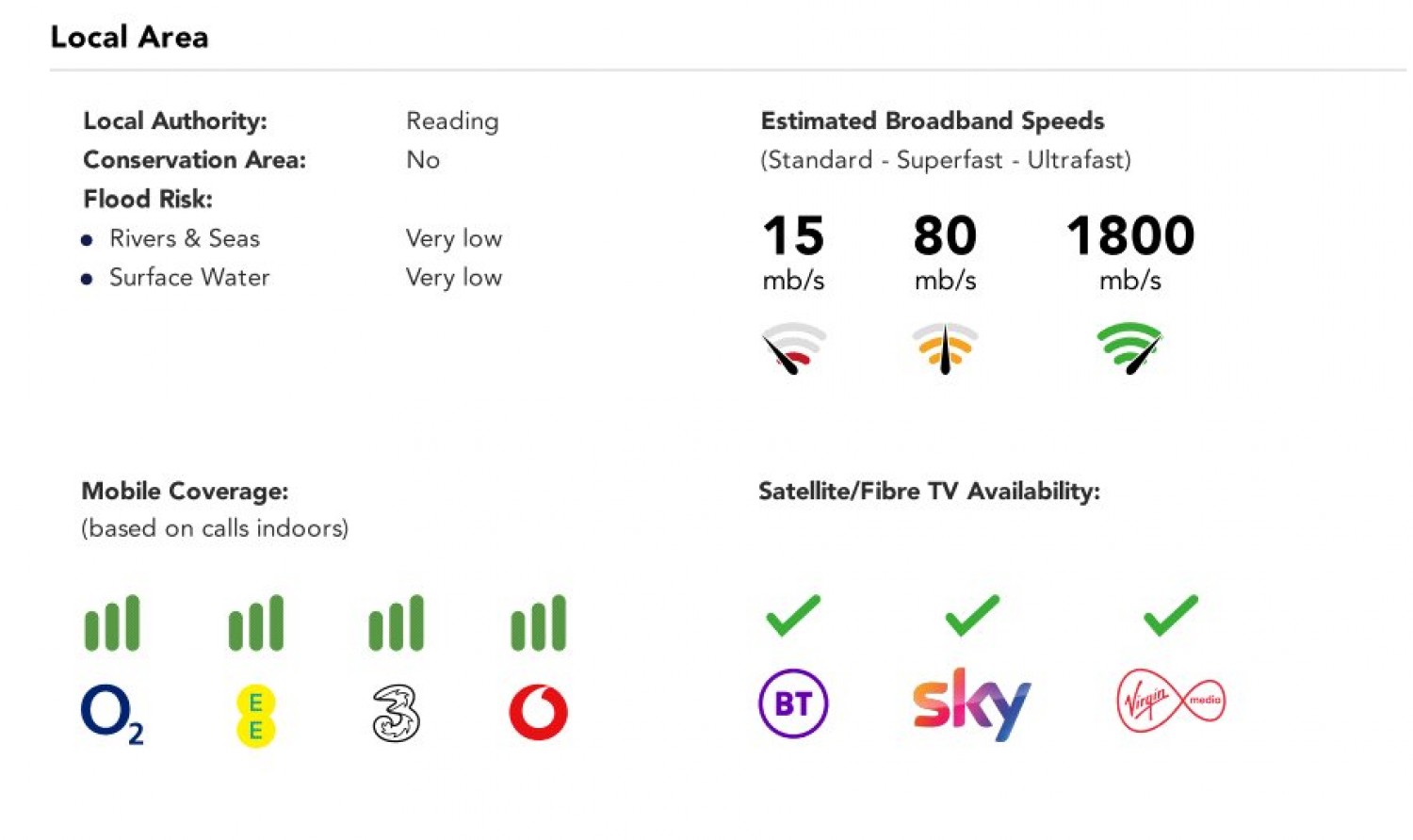Click the EE network logo
This screenshot has height=840, width=1413.
pyautogui.click(x=255, y=717)
